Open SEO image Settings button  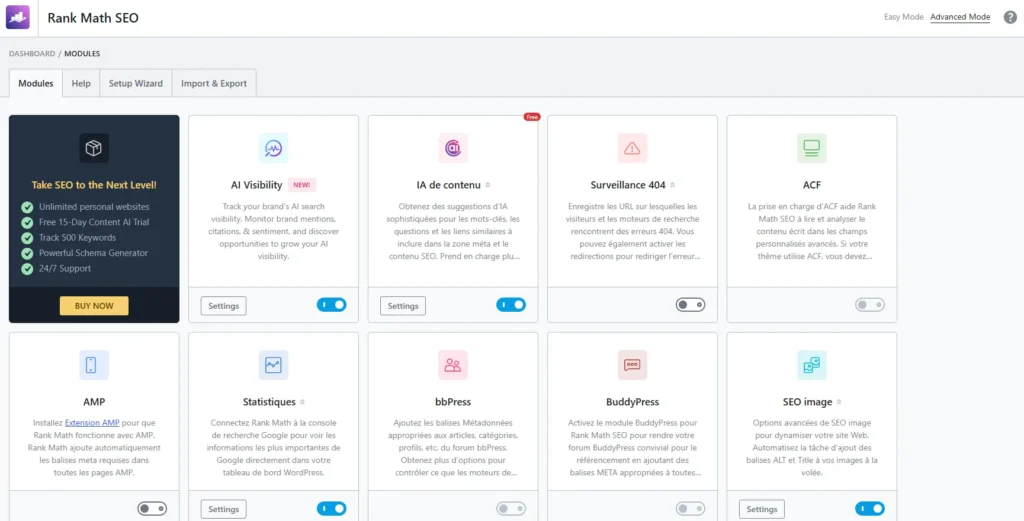pos(762,509)
